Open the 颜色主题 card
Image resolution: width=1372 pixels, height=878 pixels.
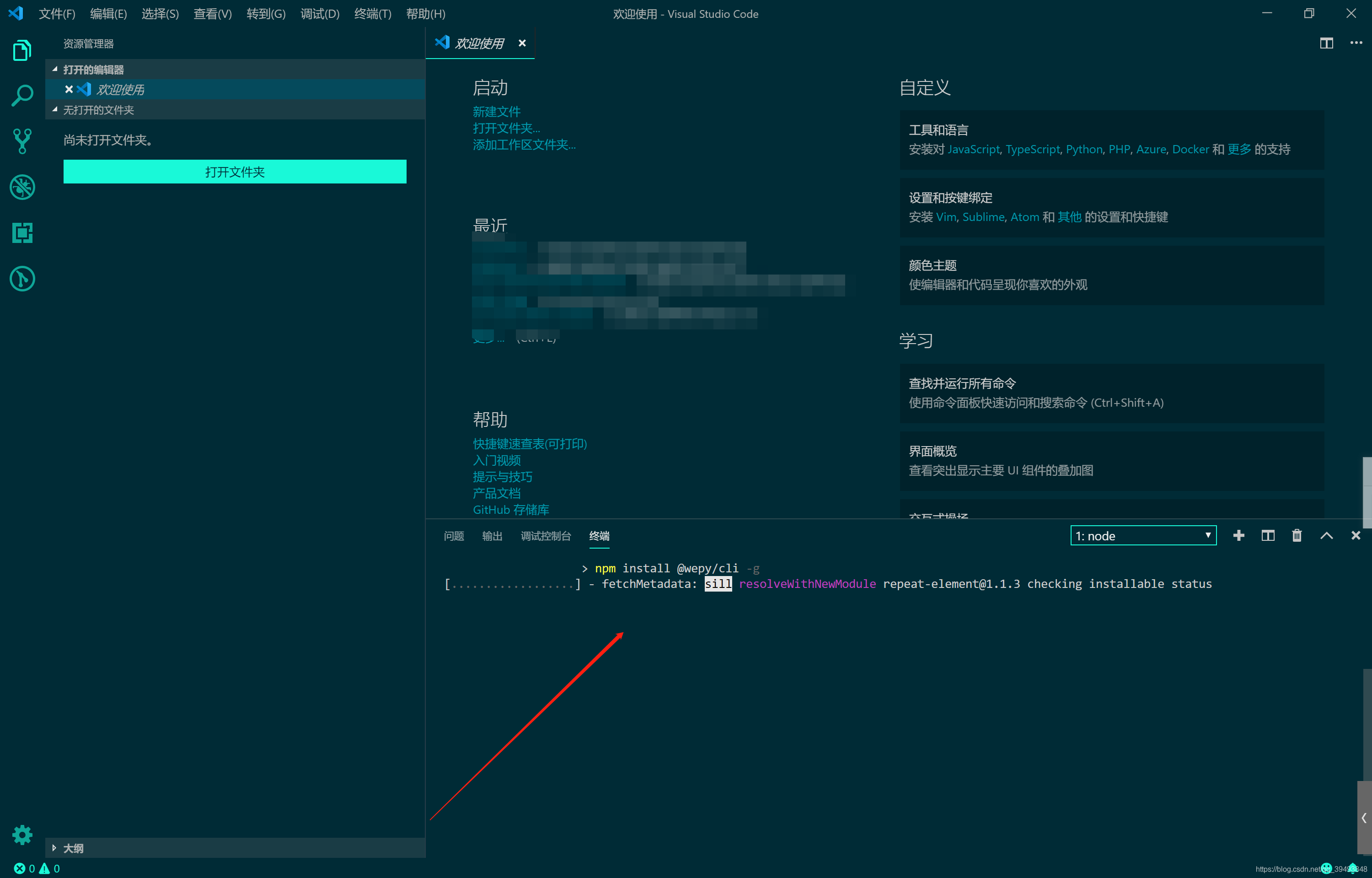tap(1112, 275)
